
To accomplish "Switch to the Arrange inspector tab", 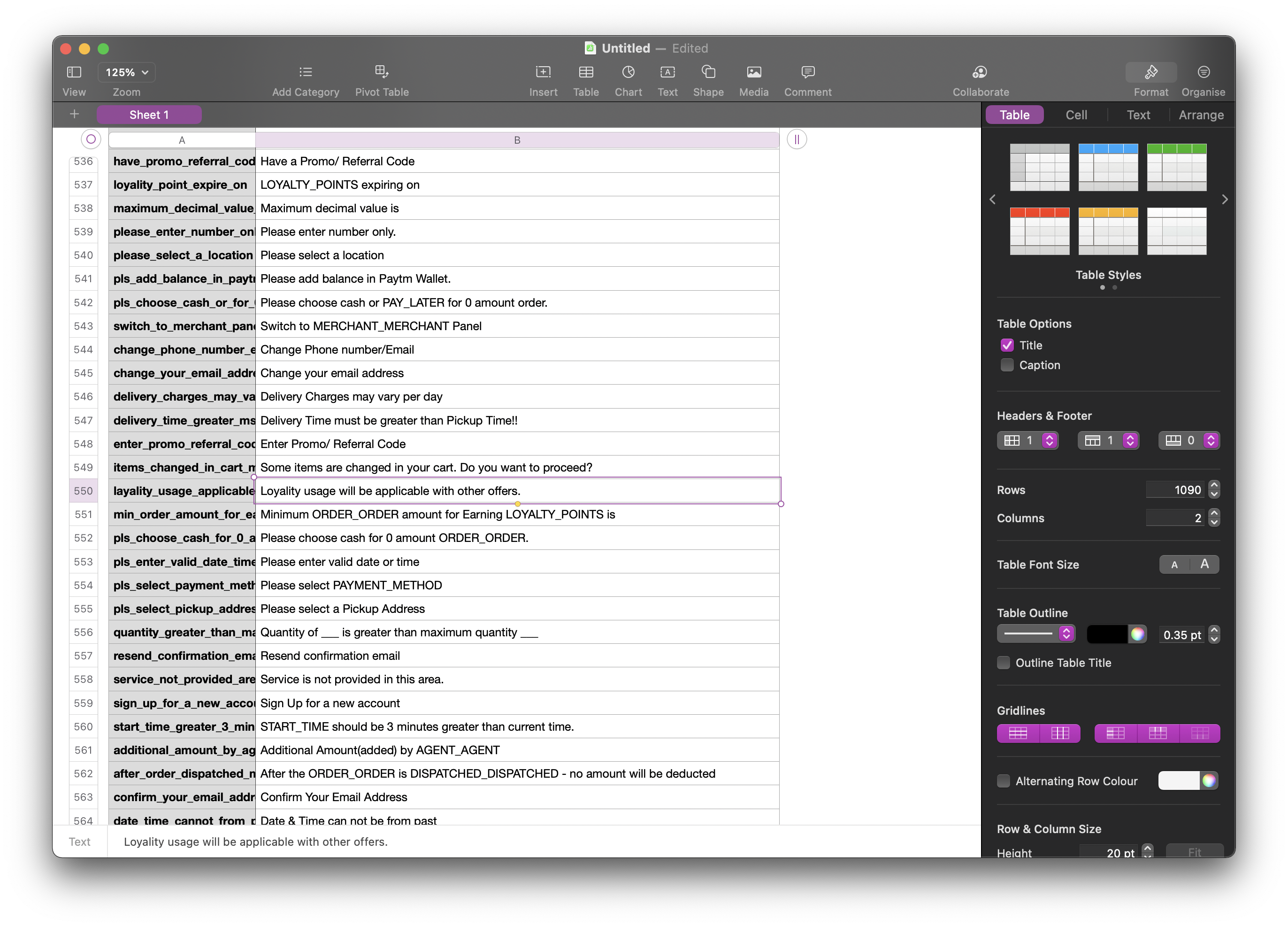I will click(x=1201, y=115).
